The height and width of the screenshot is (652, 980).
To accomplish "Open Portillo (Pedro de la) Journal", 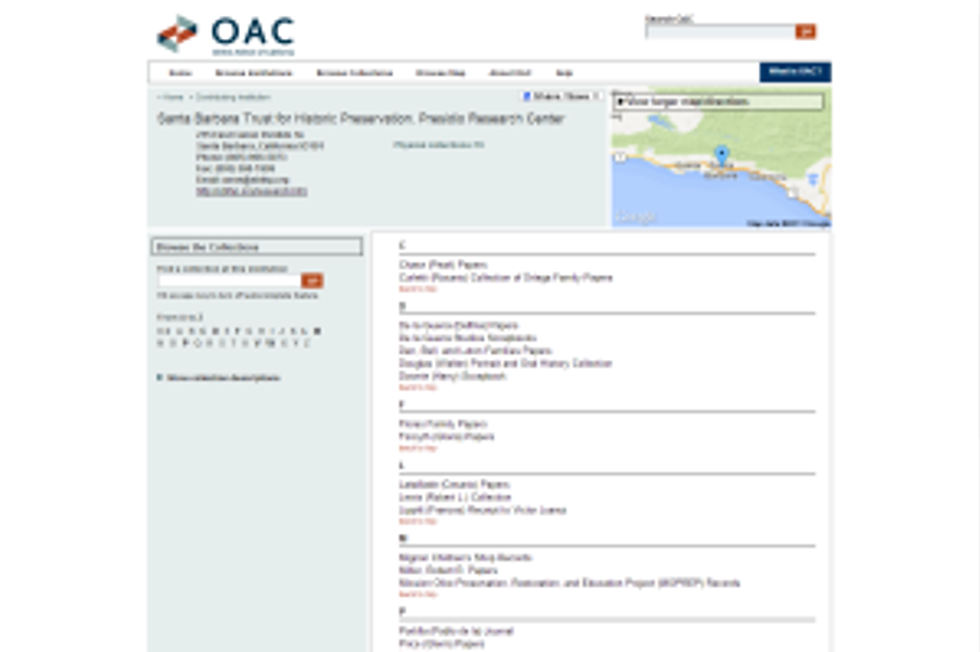I will (456, 631).
